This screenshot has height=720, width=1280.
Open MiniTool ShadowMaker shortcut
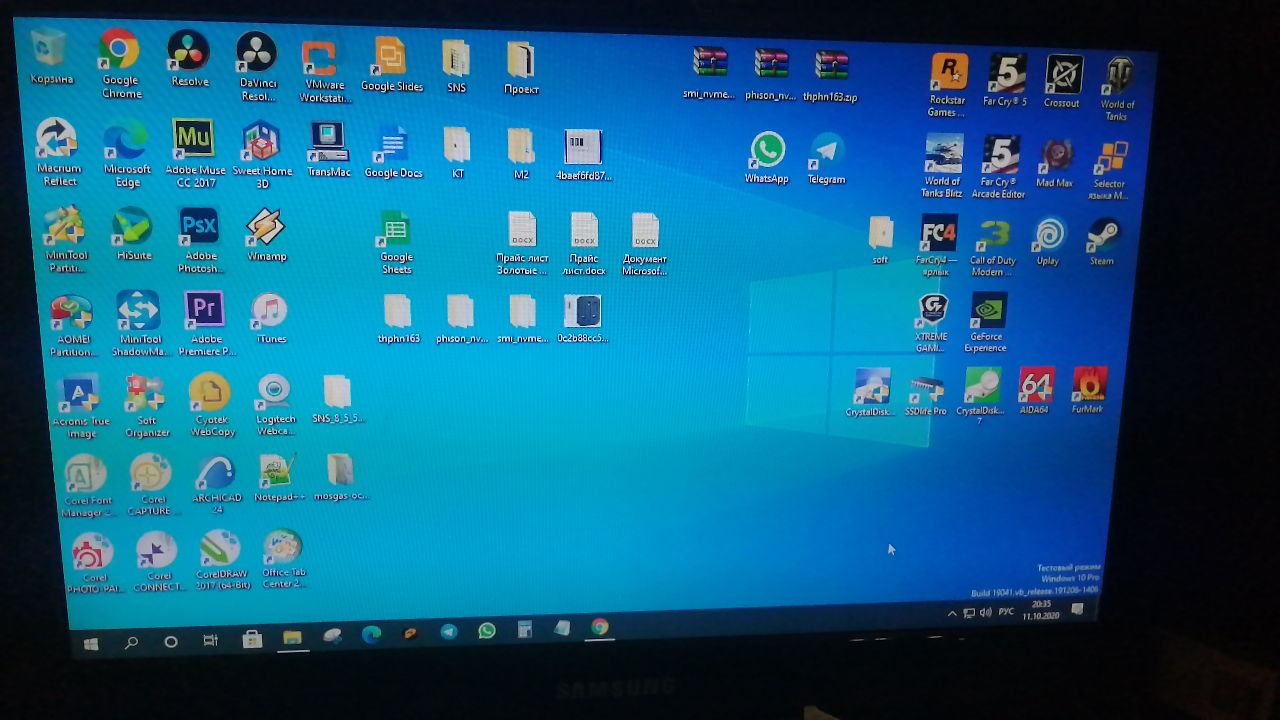137,323
